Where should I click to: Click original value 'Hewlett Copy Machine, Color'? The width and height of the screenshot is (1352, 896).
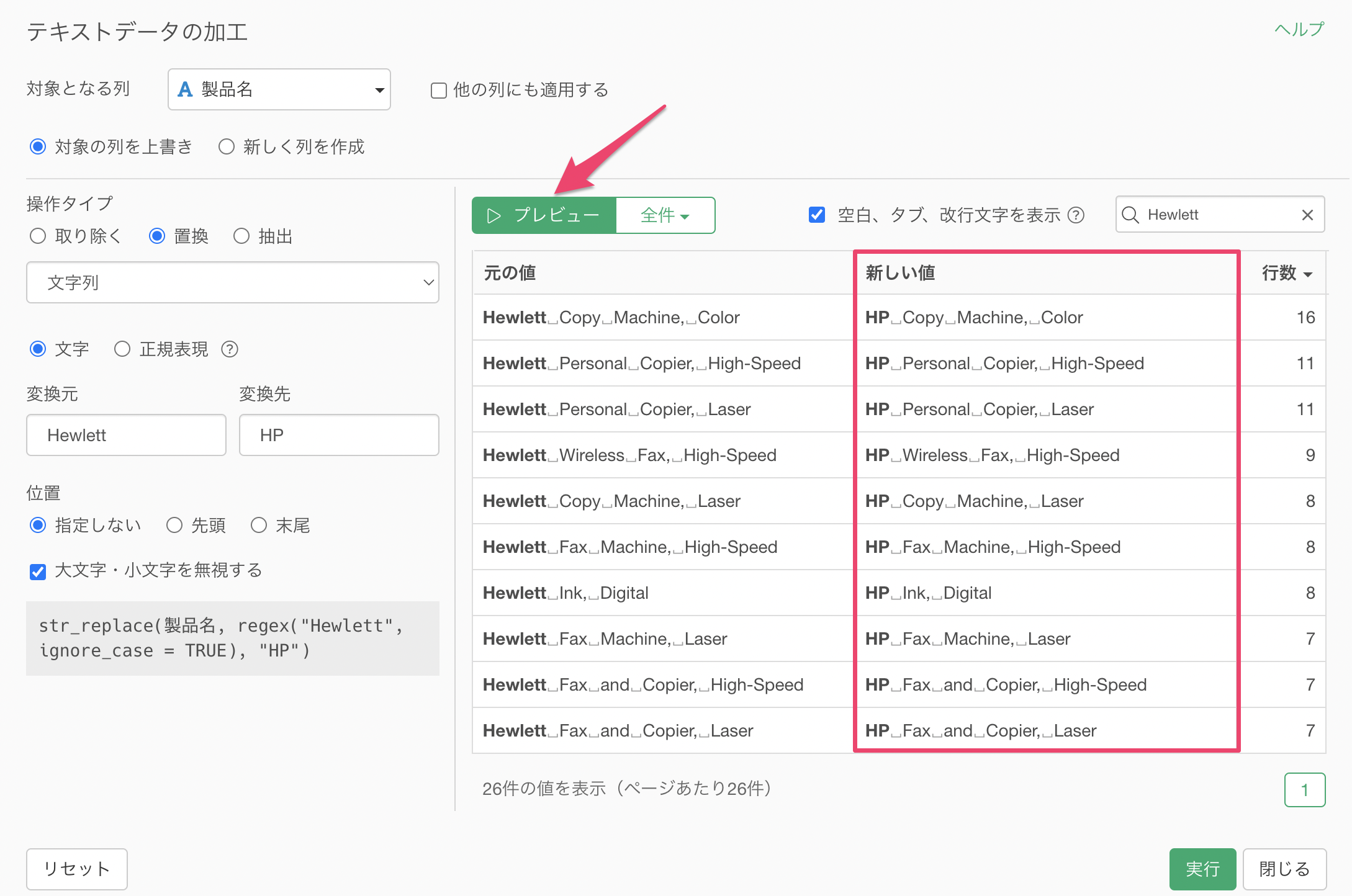(x=611, y=317)
